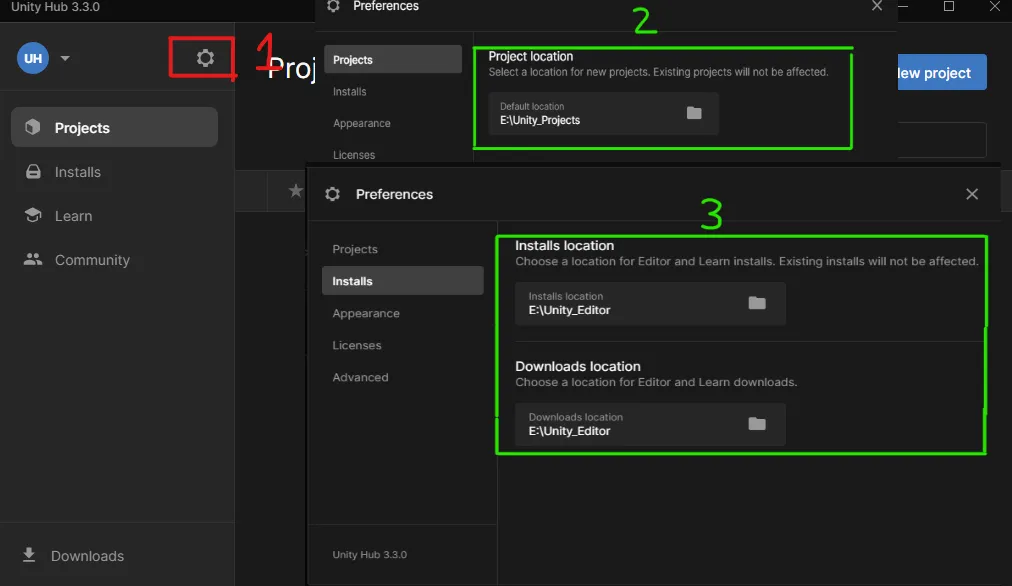Select the Installs tab in Preferences

pyautogui.click(x=402, y=281)
